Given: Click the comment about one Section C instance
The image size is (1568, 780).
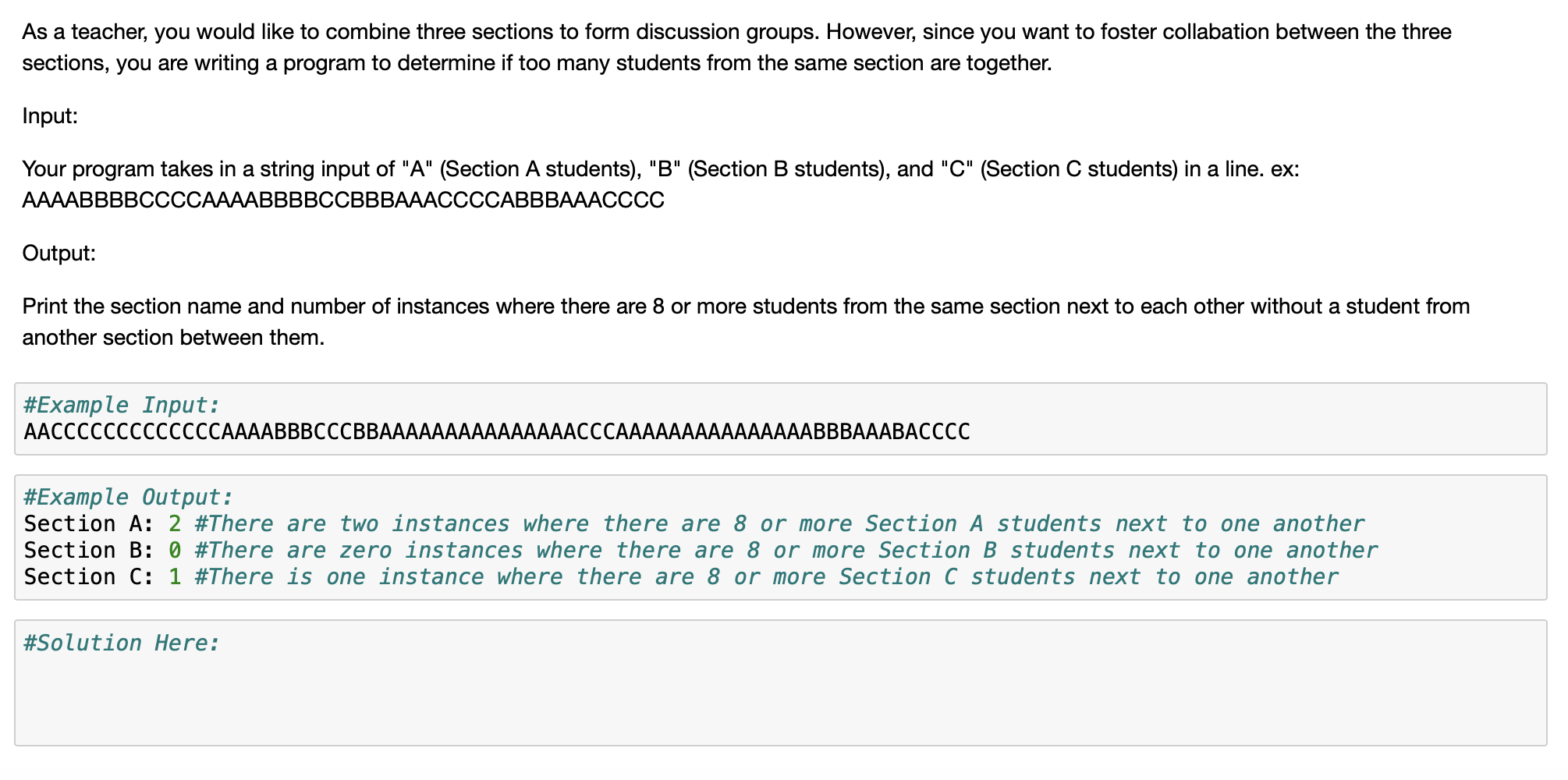Looking at the screenshot, I should click(766, 576).
